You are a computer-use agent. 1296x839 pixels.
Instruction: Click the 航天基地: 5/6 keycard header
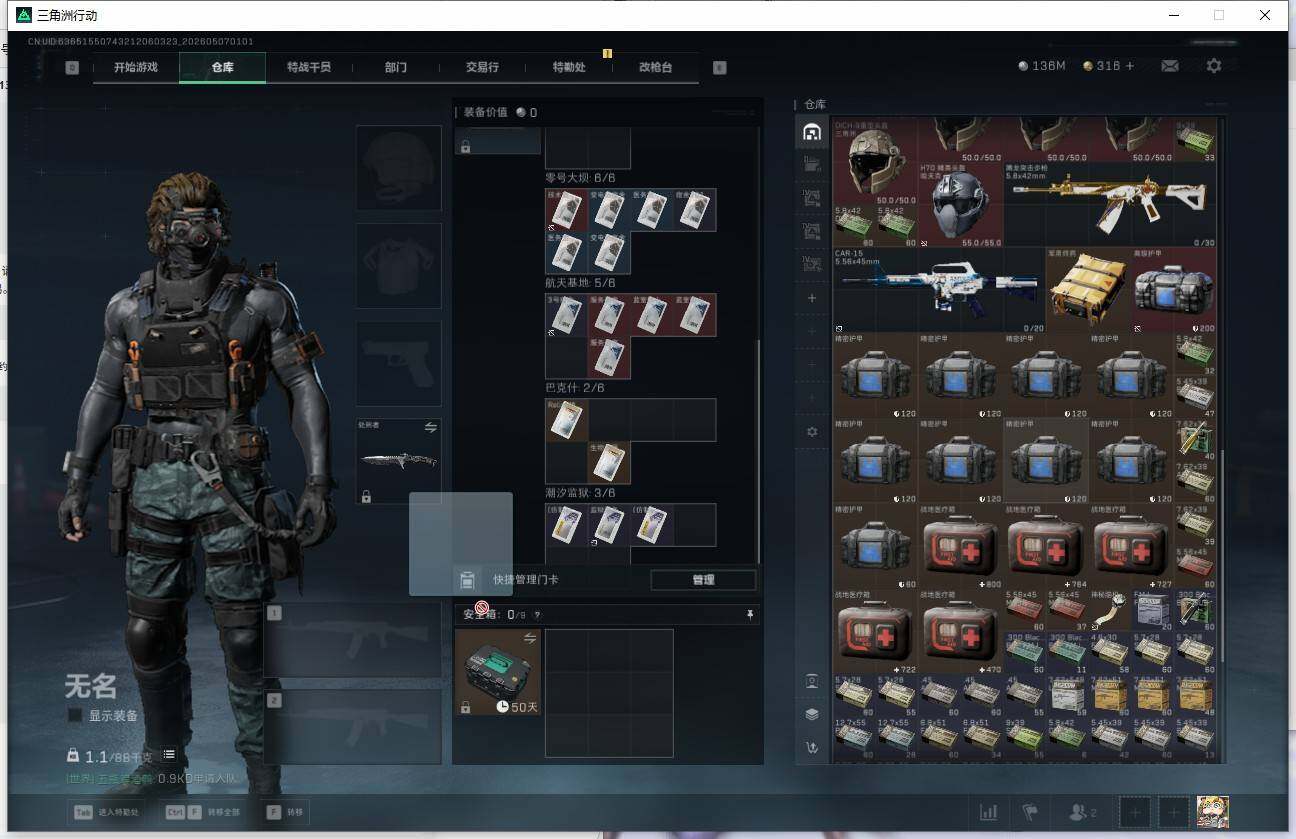[x=580, y=283]
